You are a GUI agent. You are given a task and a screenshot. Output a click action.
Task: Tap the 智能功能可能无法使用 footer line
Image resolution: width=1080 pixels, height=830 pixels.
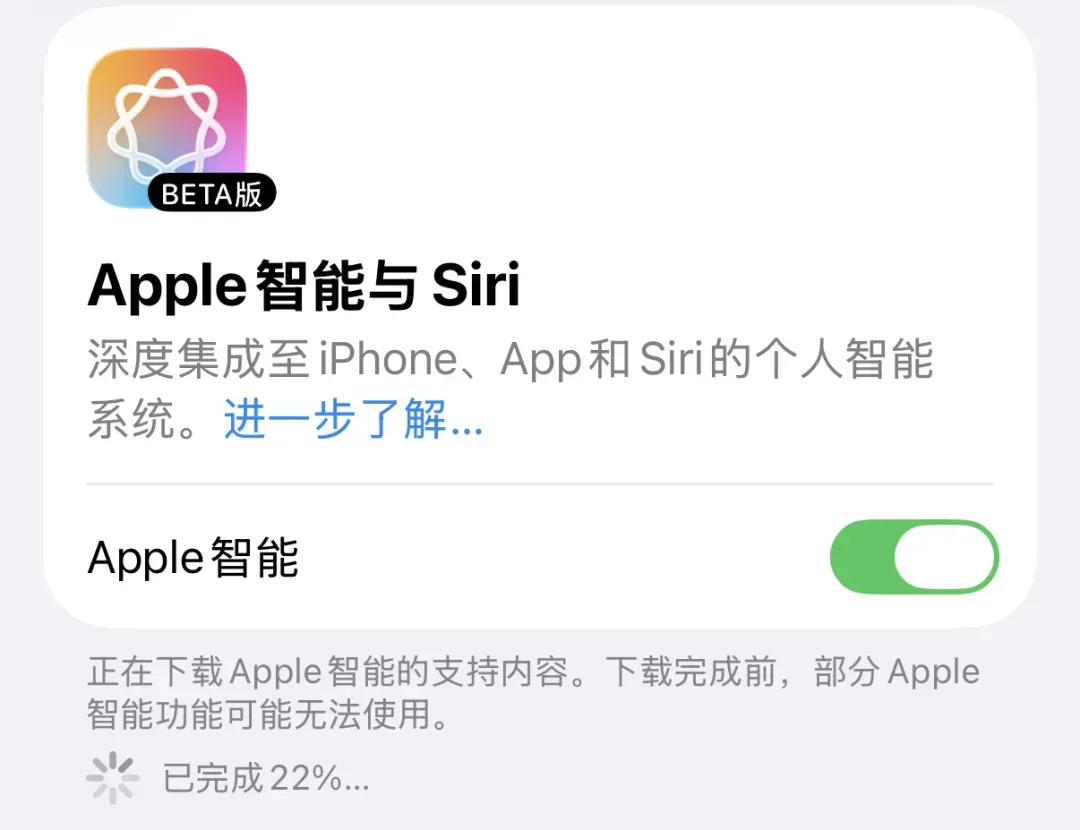269,714
